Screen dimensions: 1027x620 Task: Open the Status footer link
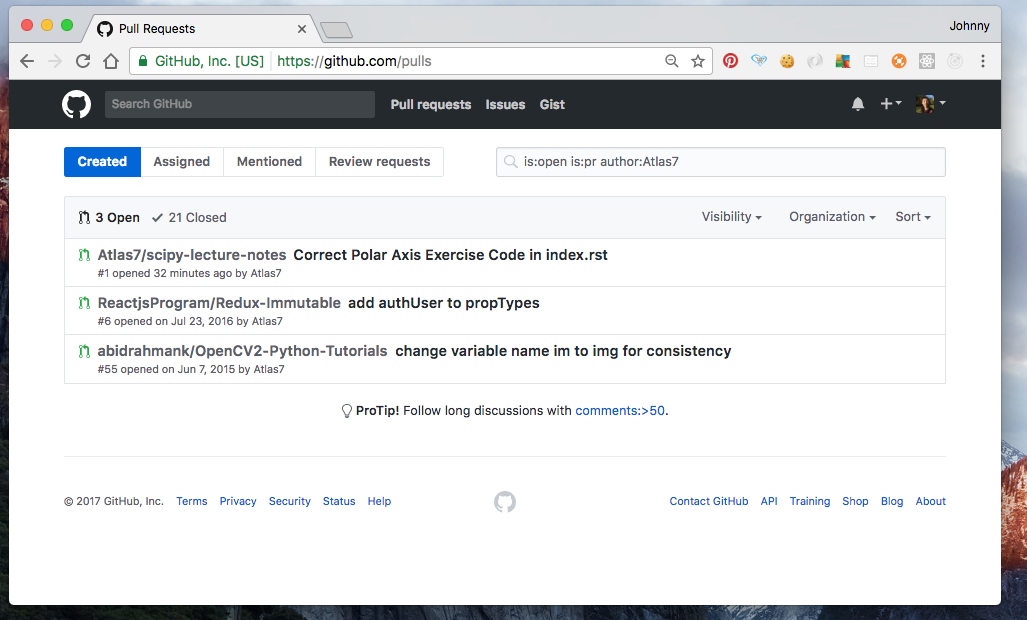pos(339,501)
